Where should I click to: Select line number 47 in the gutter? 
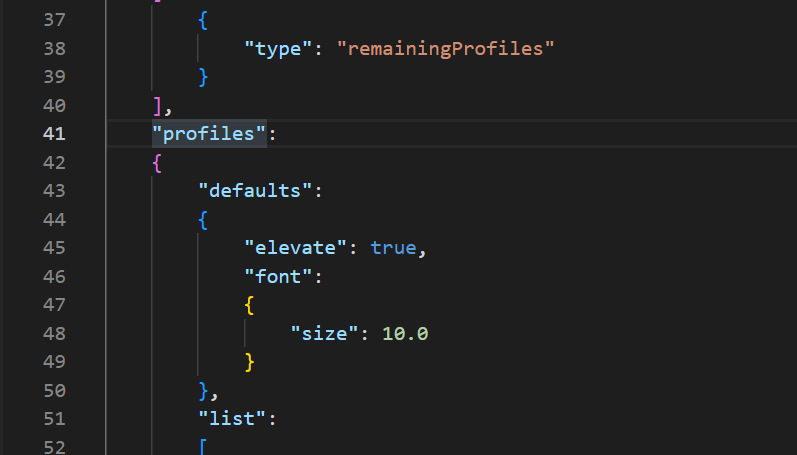pos(54,305)
